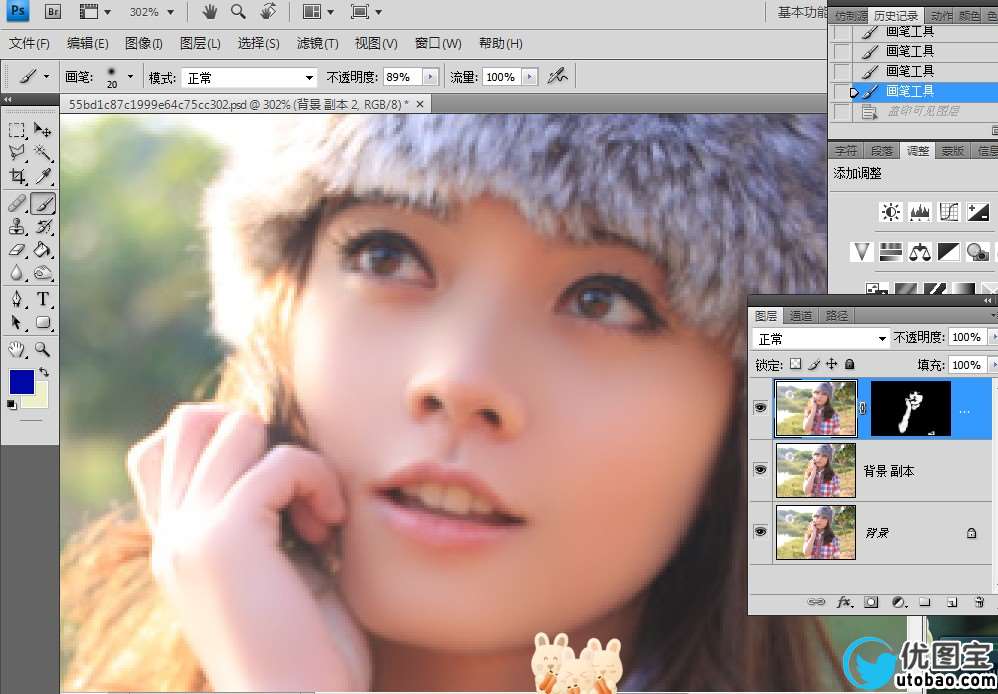Select the Crop tool
998x694 pixels.
click(x=17, y=176)
